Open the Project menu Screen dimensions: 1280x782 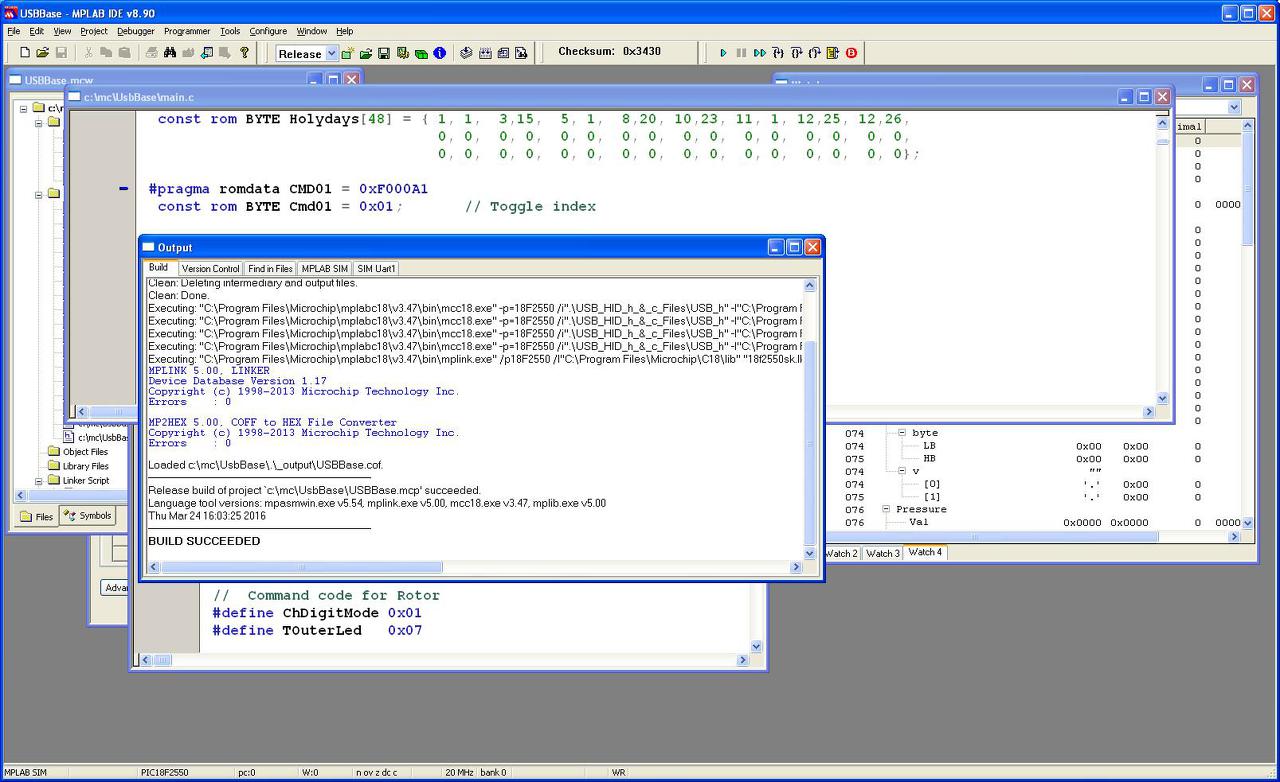pyautogui.click(x=94, y=31)
